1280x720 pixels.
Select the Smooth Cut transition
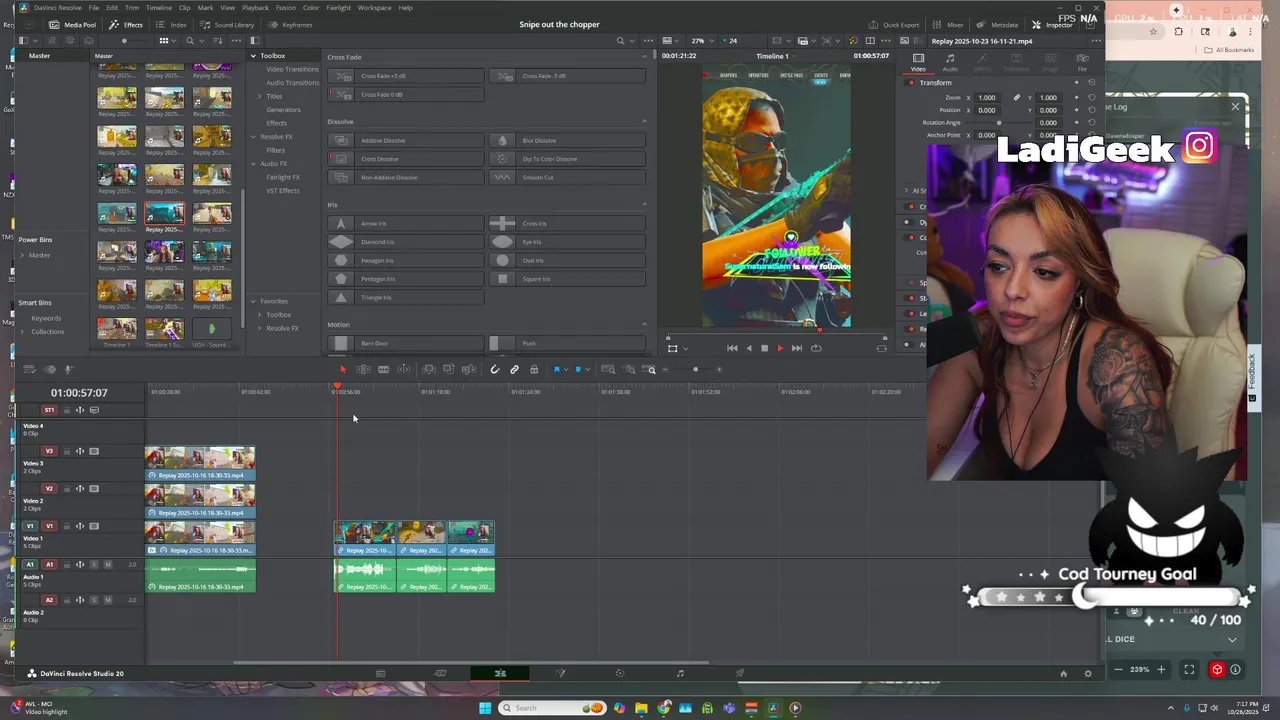click(567, 178)
